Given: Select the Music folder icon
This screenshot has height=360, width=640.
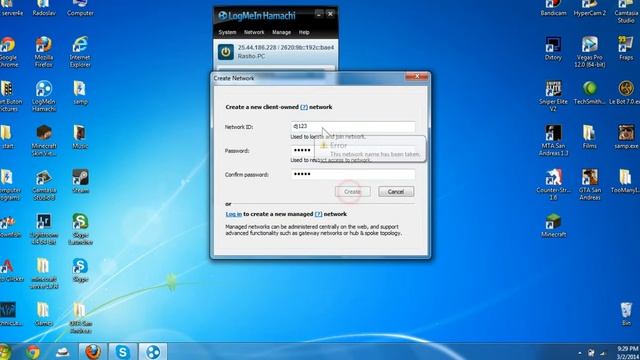Looking at the screenshot, I should pyautogui.click(x=80, y=137).
